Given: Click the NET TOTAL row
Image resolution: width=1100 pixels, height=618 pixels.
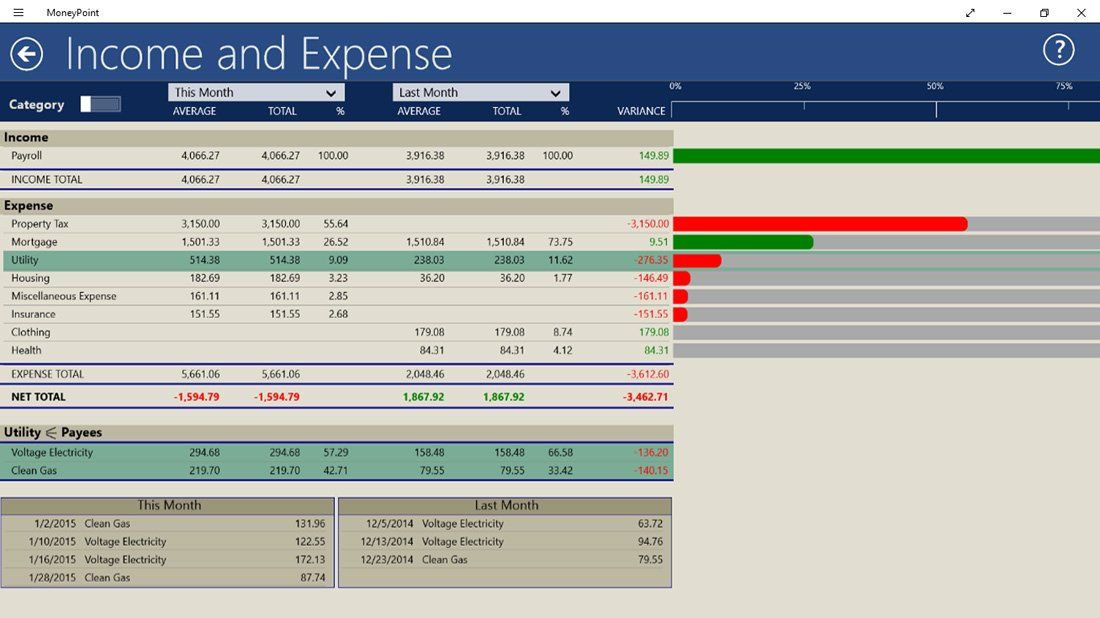Looking at the screenshot, I should pyautogui.click(x=200, y=396).
